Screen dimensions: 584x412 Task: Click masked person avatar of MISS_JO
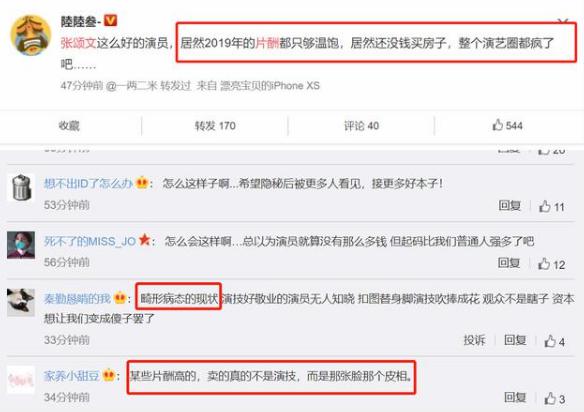21,245
